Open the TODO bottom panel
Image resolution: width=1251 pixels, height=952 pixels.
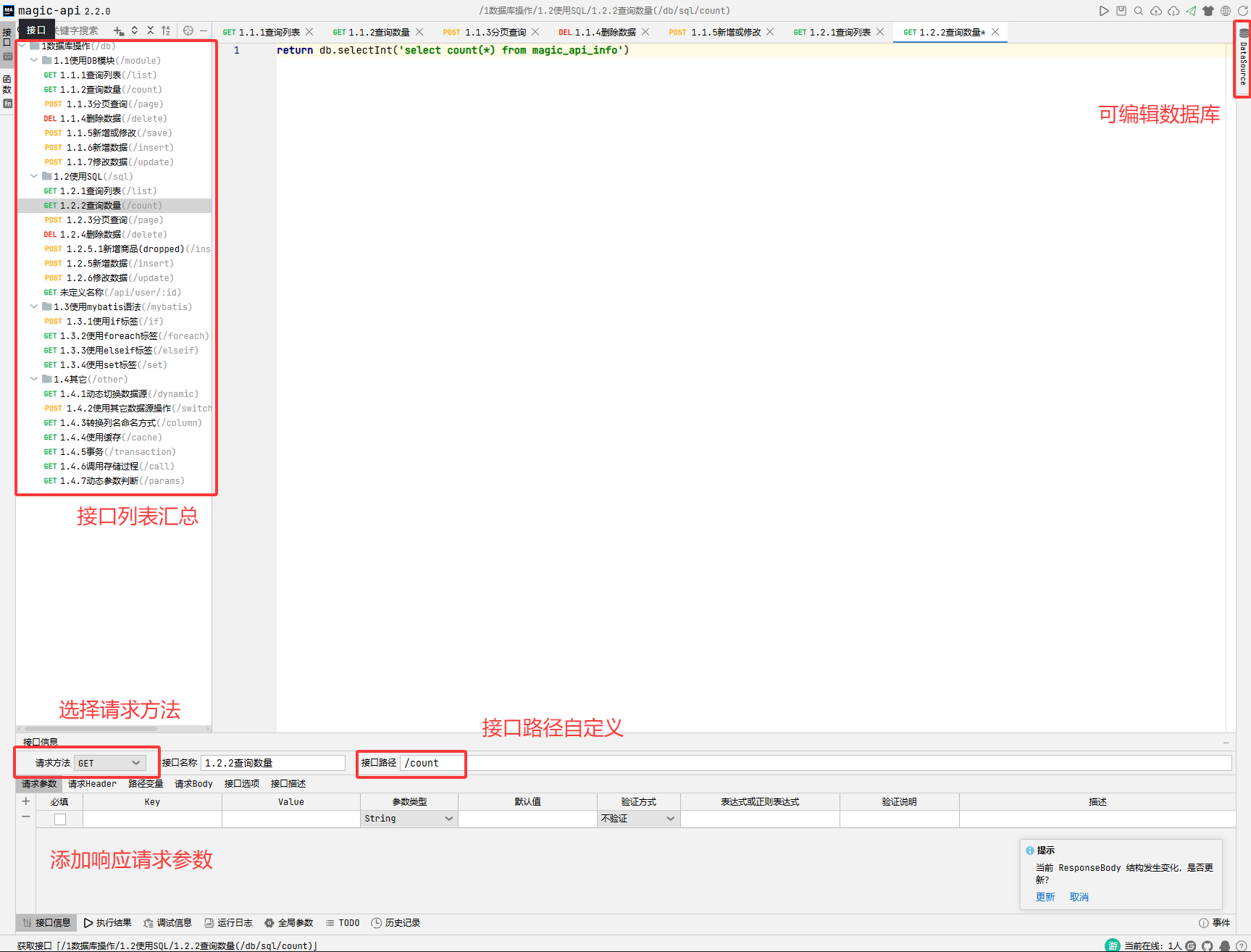point(343,923)
